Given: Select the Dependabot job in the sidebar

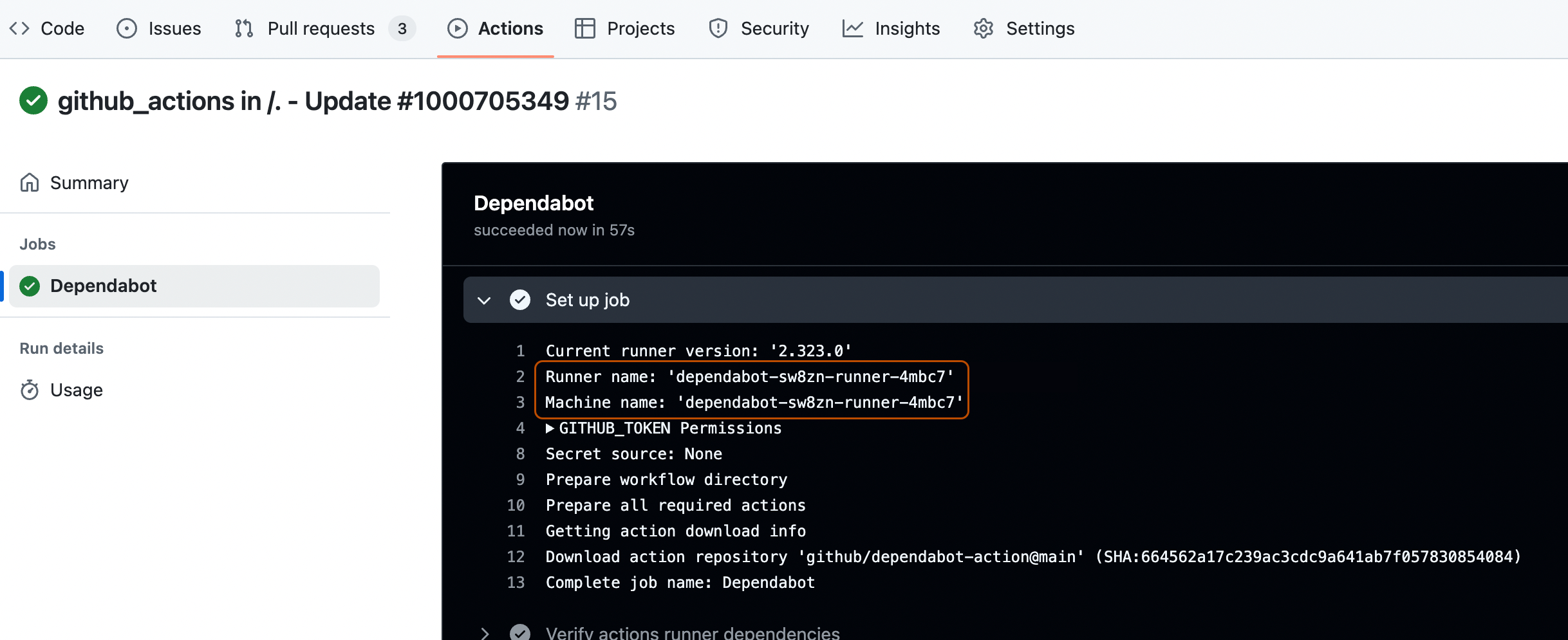Looking at the screenshot, I should point(103,286).
